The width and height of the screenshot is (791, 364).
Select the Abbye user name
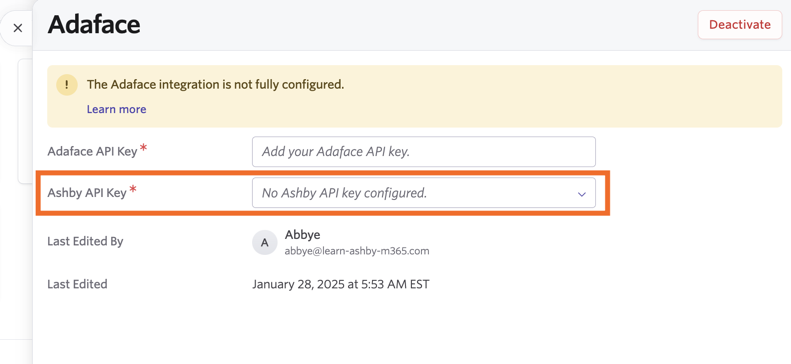click(x=303, y=234)
